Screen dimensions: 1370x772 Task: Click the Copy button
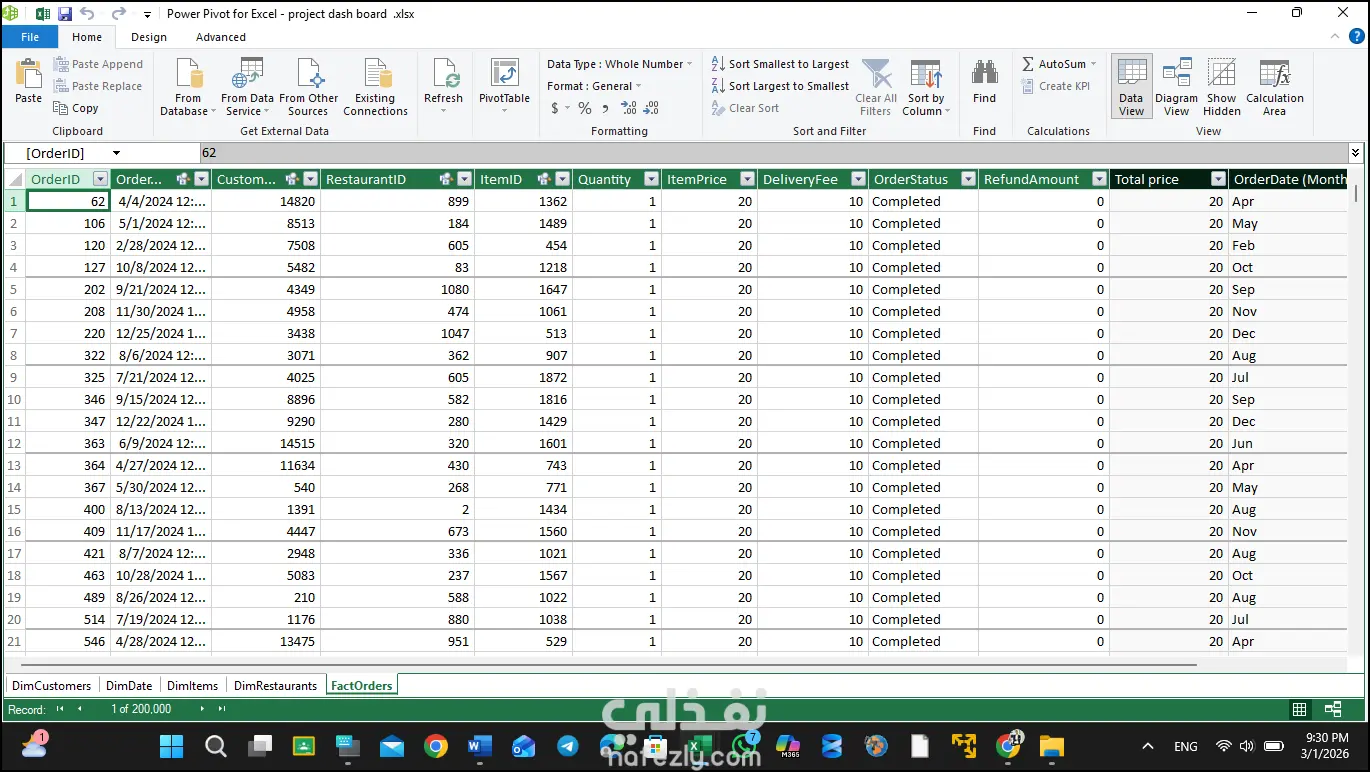click(76, 108)
